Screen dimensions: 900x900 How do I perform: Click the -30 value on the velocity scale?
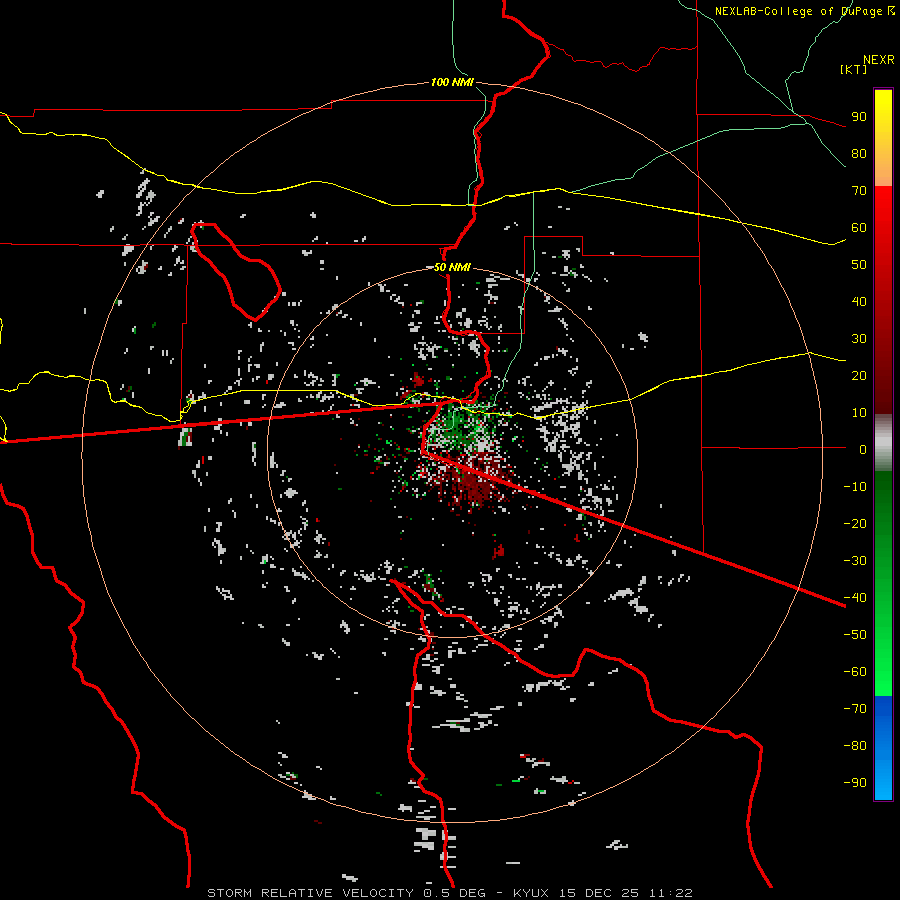855,561
